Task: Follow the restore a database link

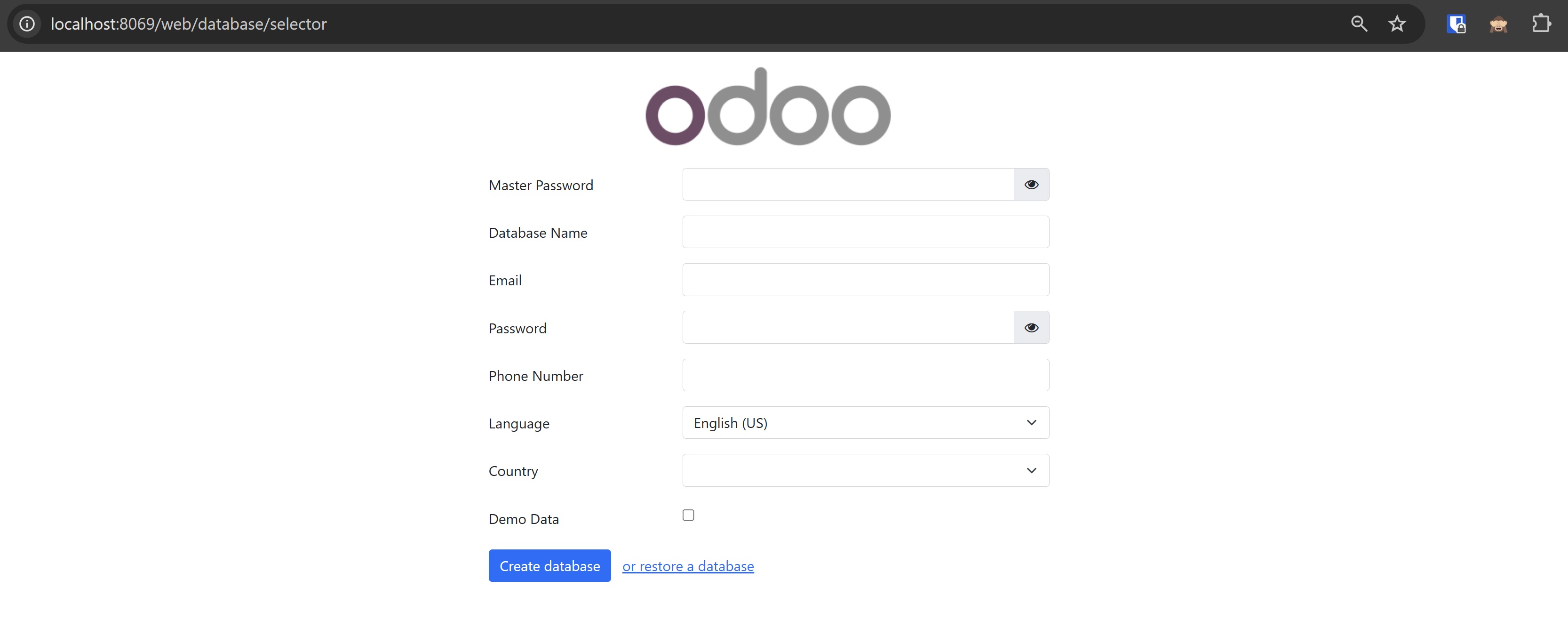Action: (688, 566)
